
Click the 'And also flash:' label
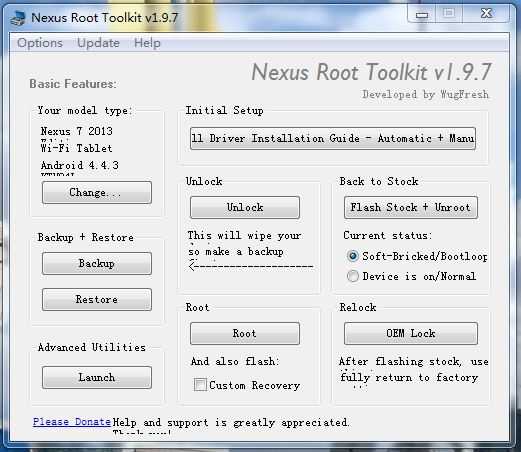235,361
